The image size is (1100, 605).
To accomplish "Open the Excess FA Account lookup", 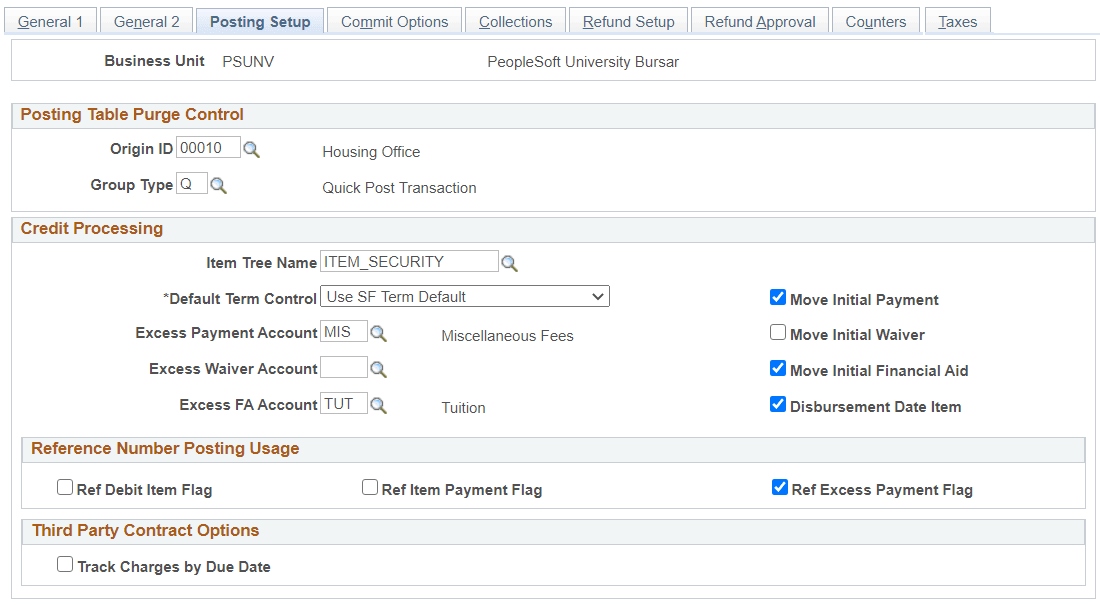I will (x=379, y=403).
